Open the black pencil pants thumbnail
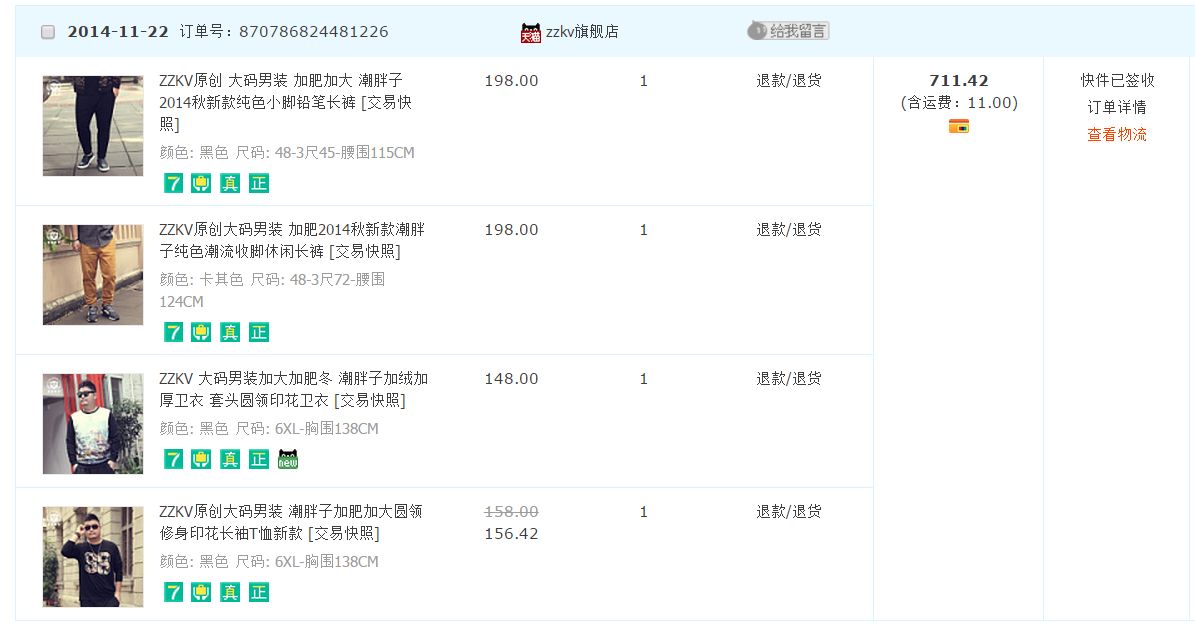This screenshot has height=631, width=1195. [93, 126]
